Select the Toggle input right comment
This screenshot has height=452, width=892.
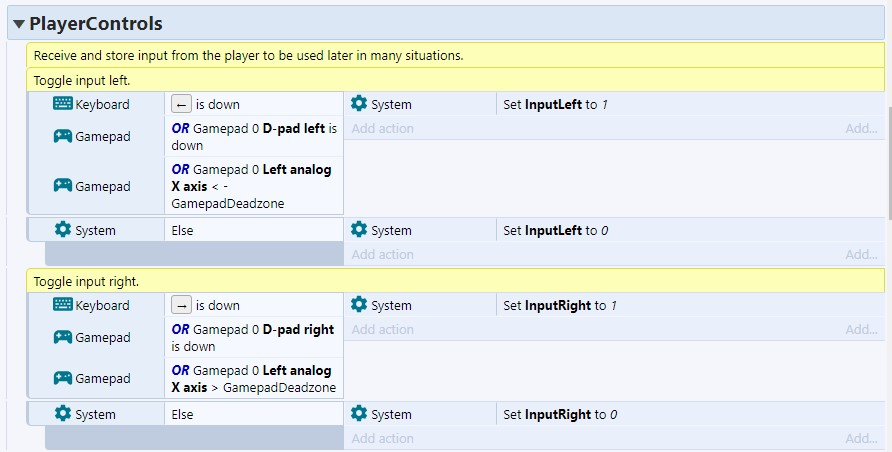[x=455, y=281]
